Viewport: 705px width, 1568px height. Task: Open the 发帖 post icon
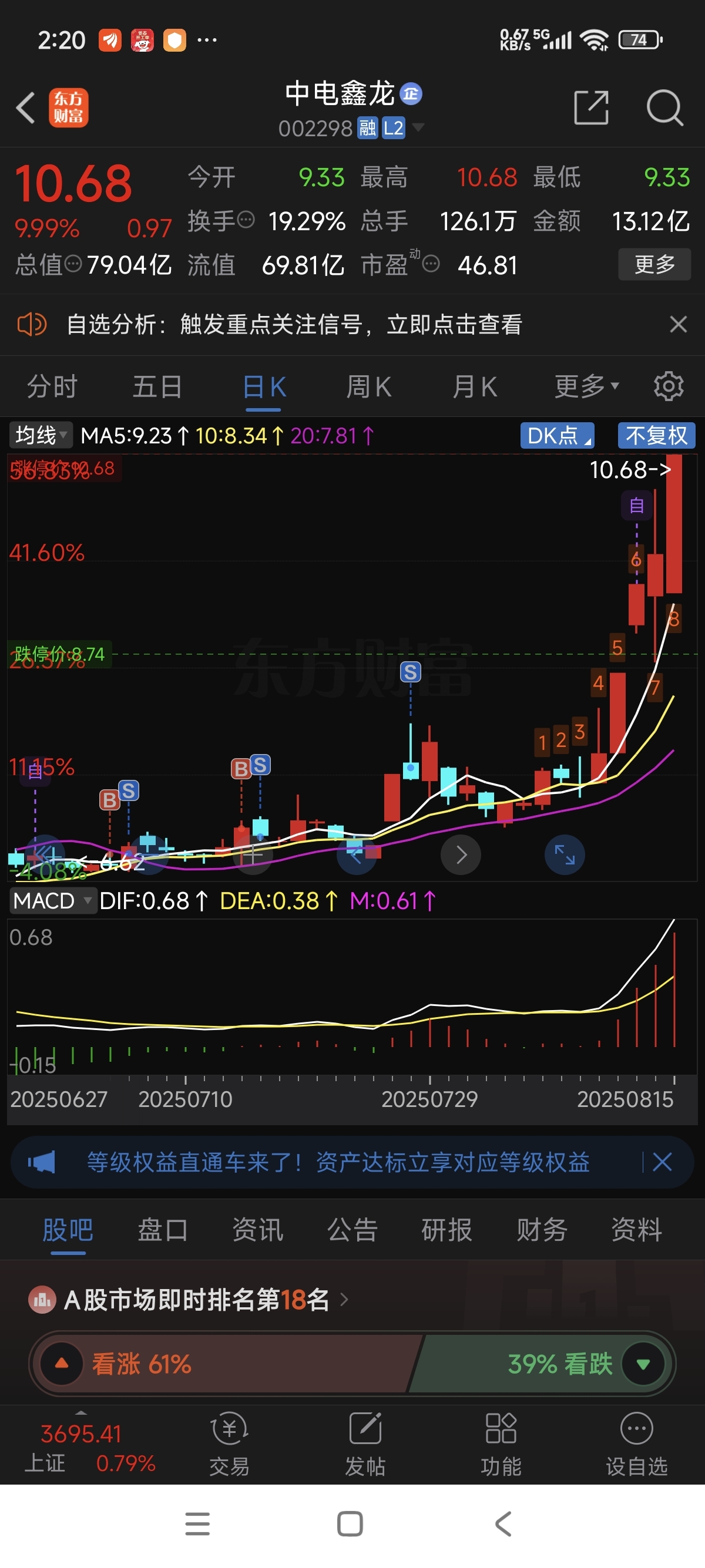click(365, 1445)
